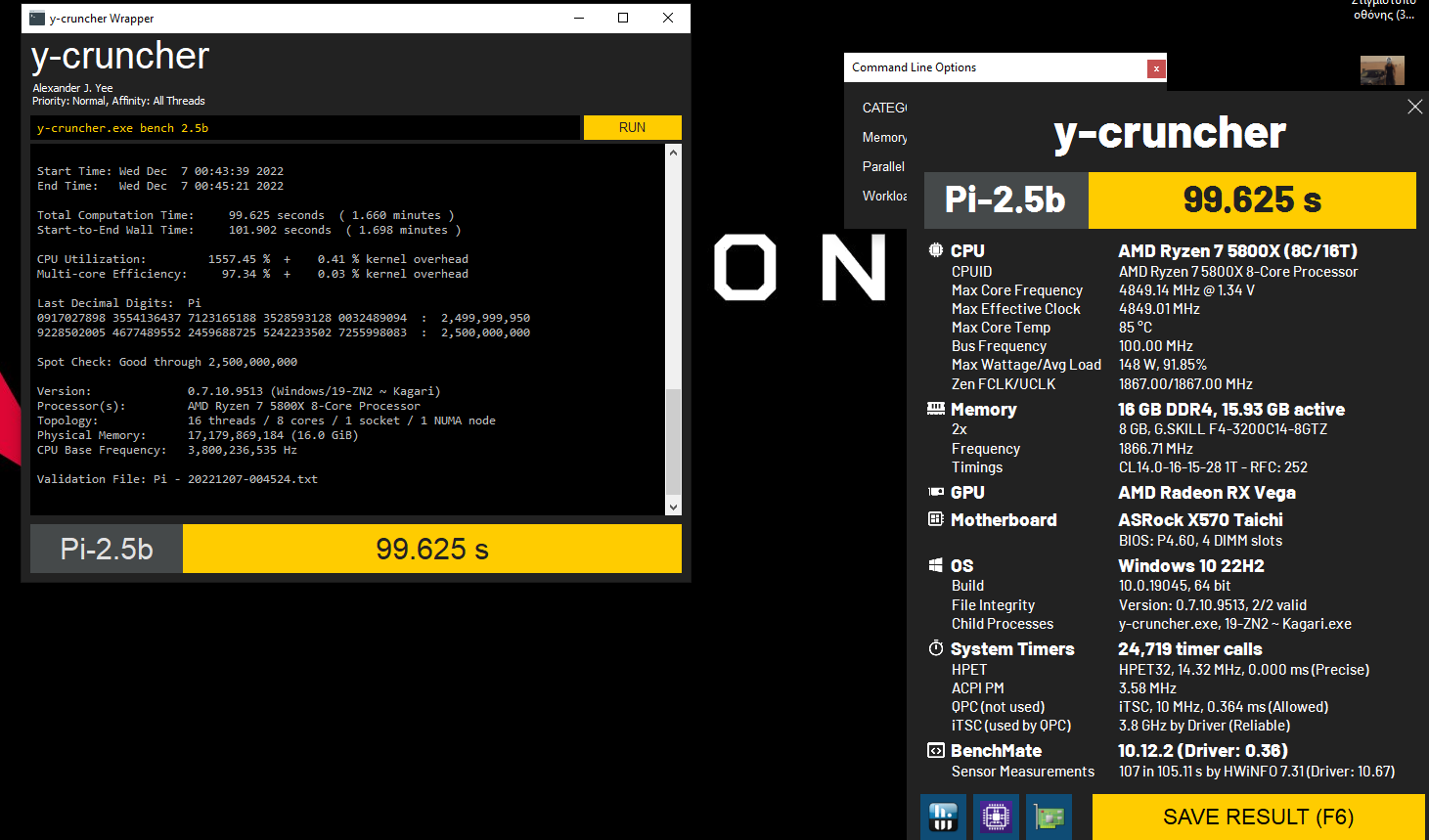1429x840 pixels.
Task: Minimize the y-cruncher Wrapper window
Action: (579, 18)
